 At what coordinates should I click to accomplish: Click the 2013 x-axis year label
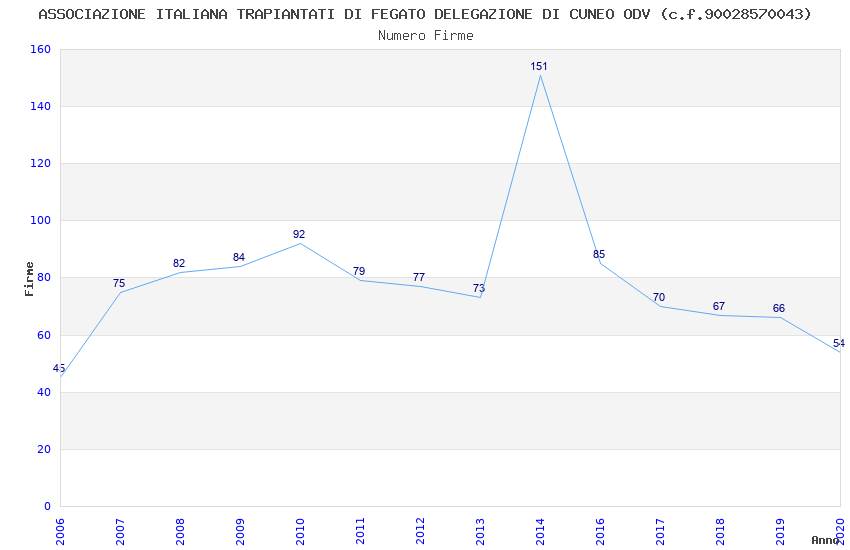[480, 532]
